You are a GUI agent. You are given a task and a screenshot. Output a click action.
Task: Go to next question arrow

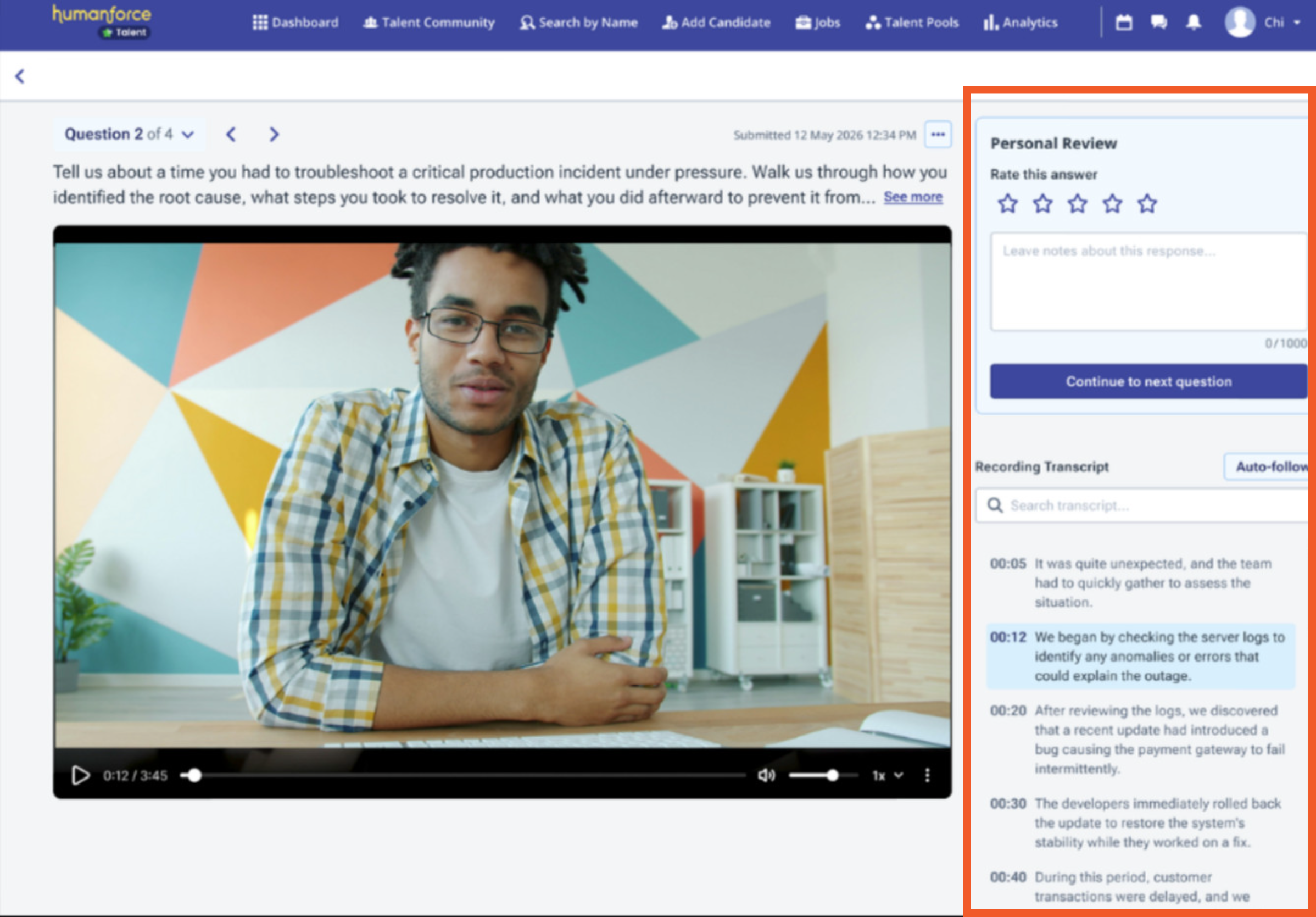coord(274,134)
